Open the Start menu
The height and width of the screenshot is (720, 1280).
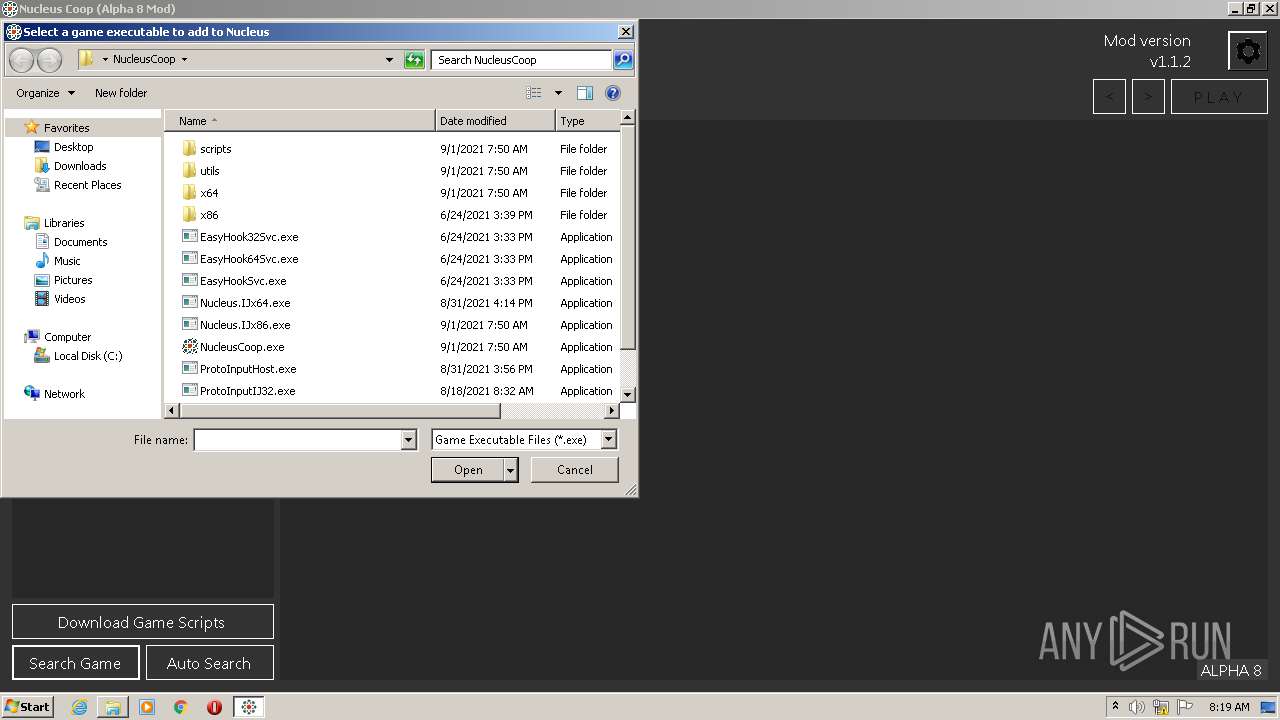(27, 706)
